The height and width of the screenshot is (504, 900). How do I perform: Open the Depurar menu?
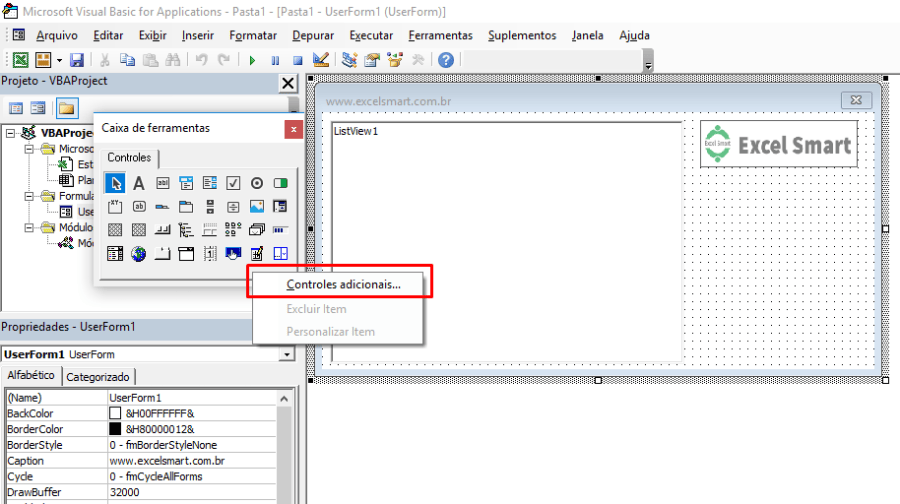(x=313, y=36)
